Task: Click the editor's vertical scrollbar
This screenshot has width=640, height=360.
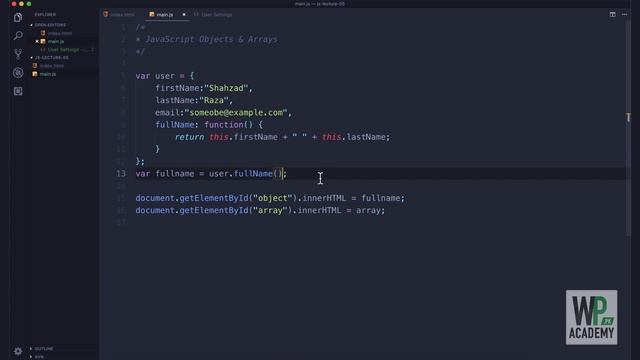Action: (x=628, y=129)
